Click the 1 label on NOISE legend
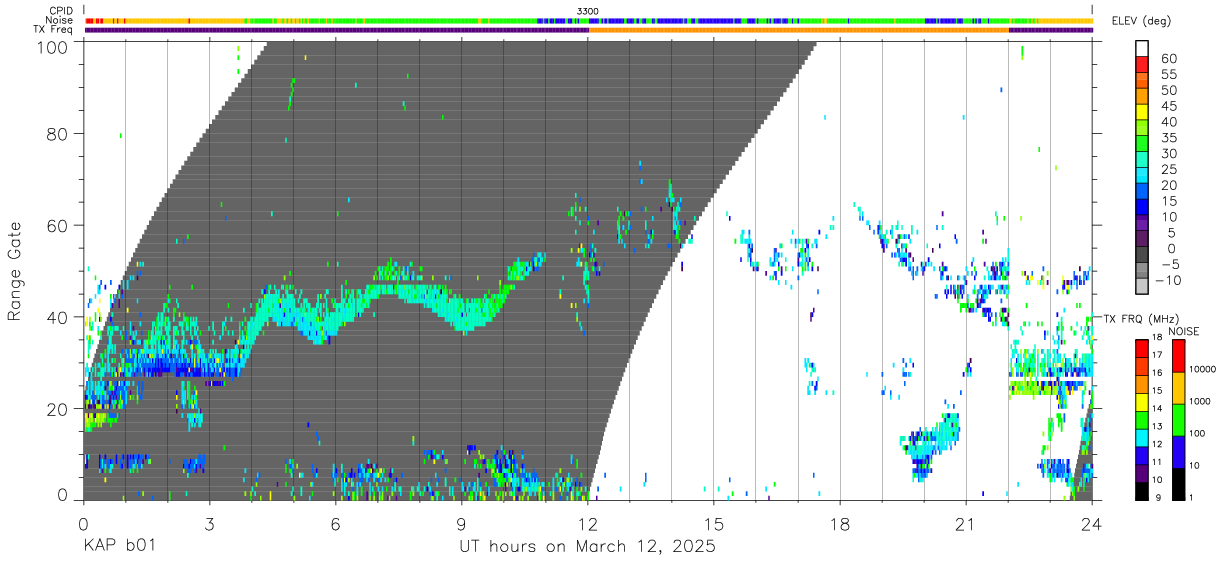The image size is (1228, 567). 1191,497
